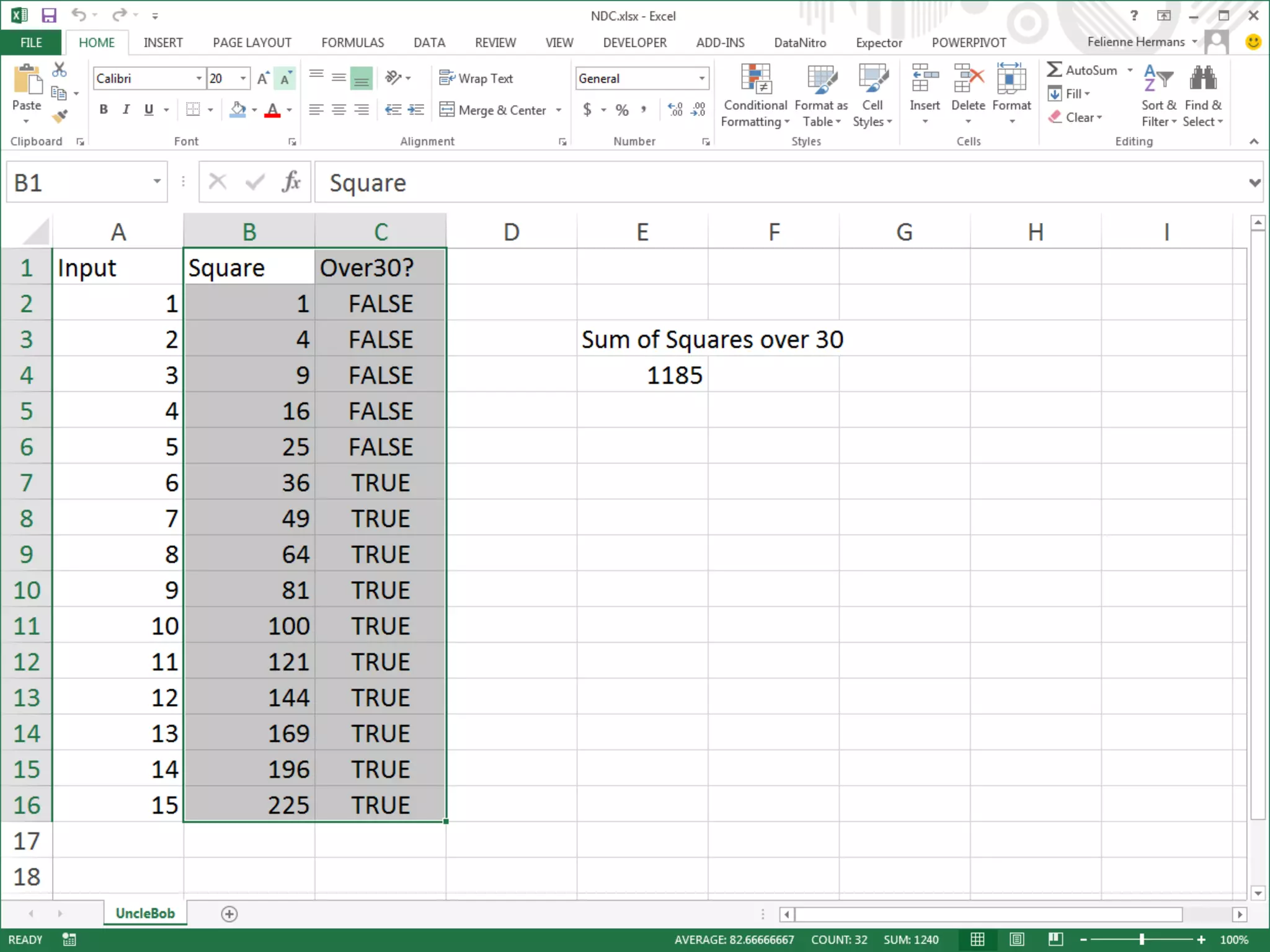Switch to Page Layout view in status bar
Image resolution: width=1270 pixels, height=952 pixels.
pos(1017,939)
